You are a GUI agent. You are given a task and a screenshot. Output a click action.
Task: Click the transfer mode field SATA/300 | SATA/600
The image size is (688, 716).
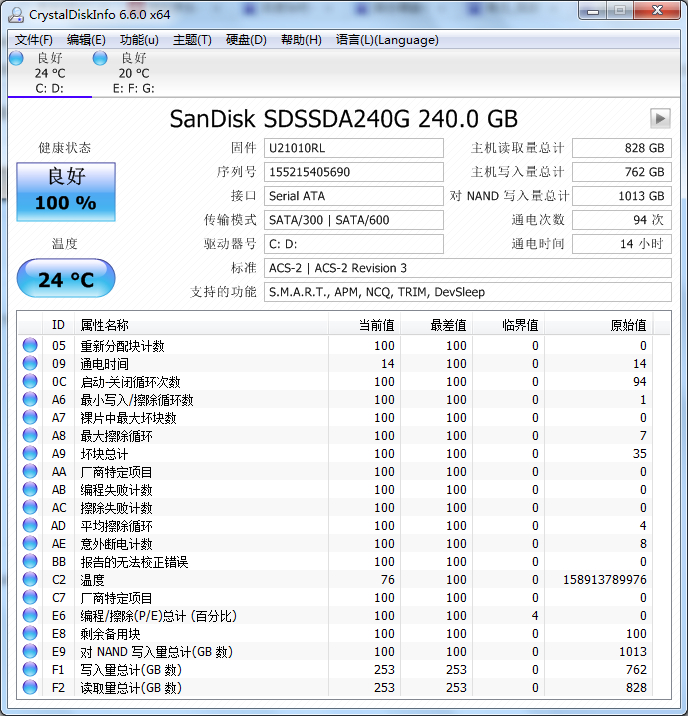tap(354, 220)
